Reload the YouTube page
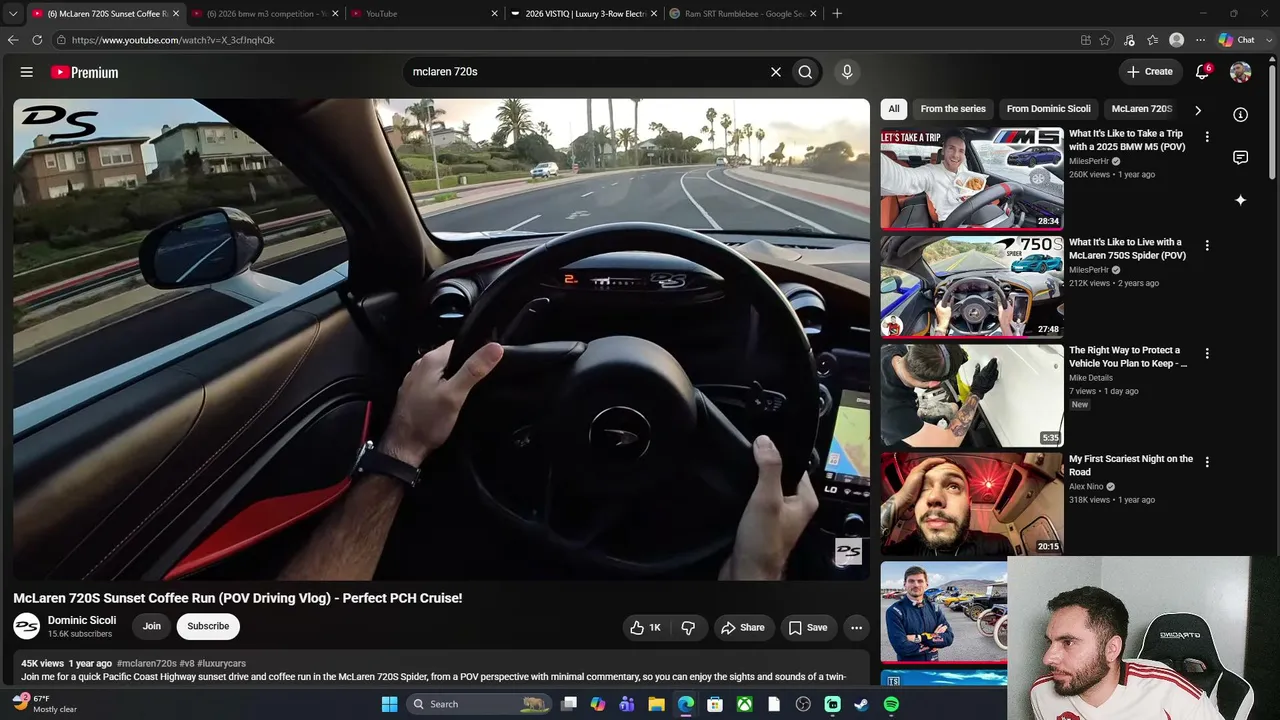This screenshot has height=720, width=1280. coord(37,40)
